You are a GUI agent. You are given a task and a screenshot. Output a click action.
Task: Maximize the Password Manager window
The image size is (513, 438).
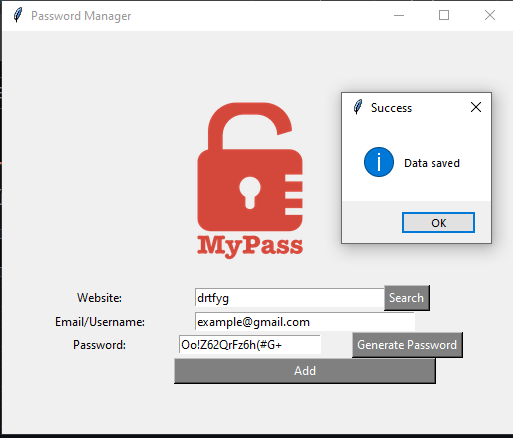coord(444,15)
